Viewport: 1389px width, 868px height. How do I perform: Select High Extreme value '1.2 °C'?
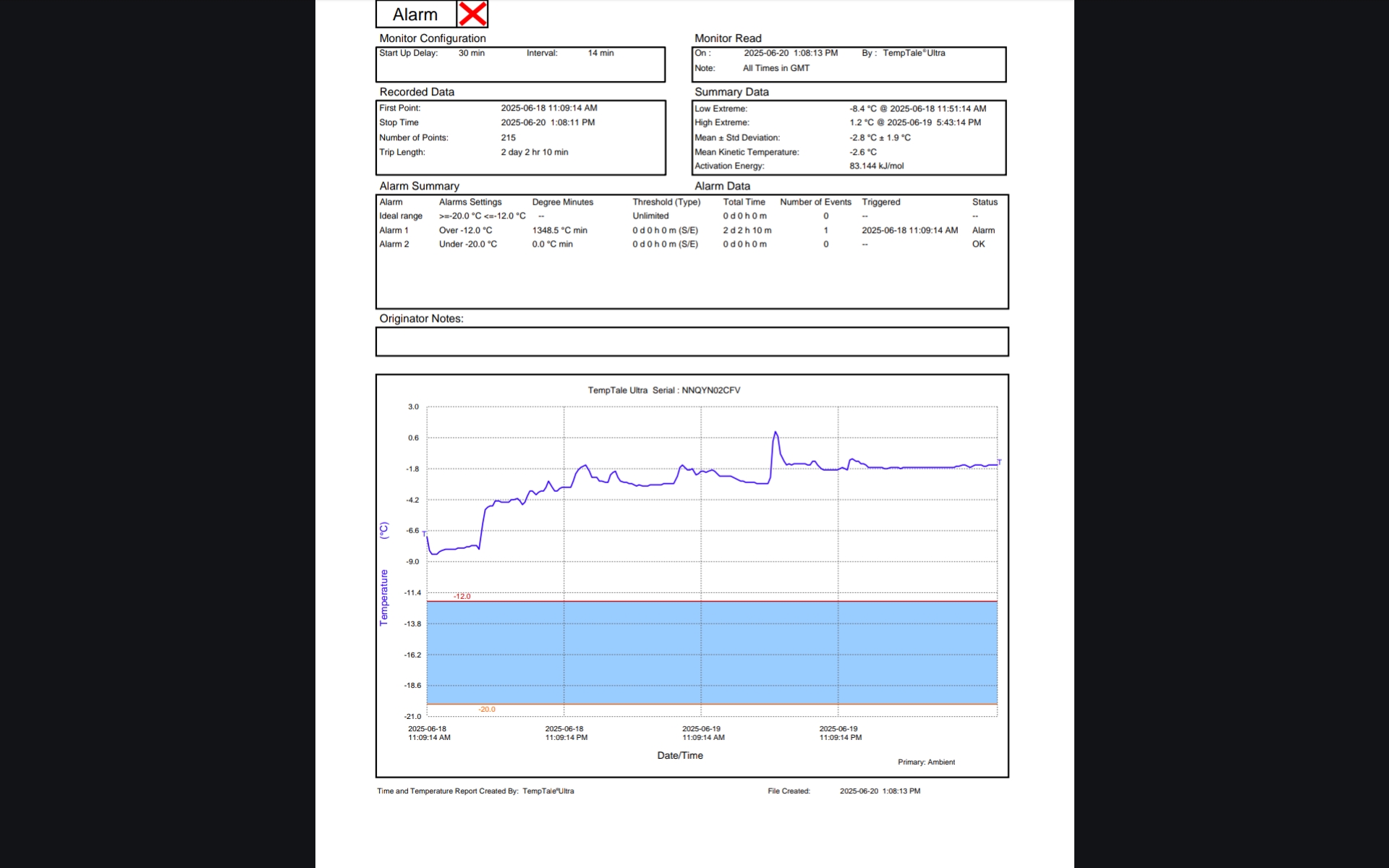pyautogui.click(x=862, y=122)
